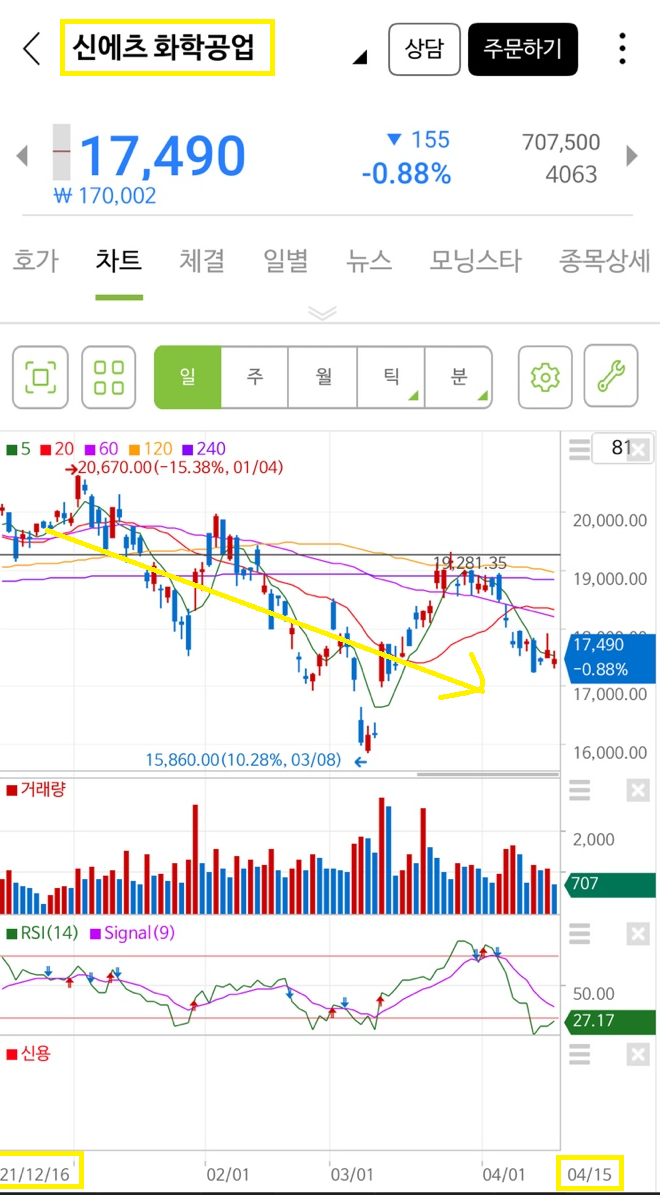
Task: Open chart settings gear icon
Action: click(545, 376)
